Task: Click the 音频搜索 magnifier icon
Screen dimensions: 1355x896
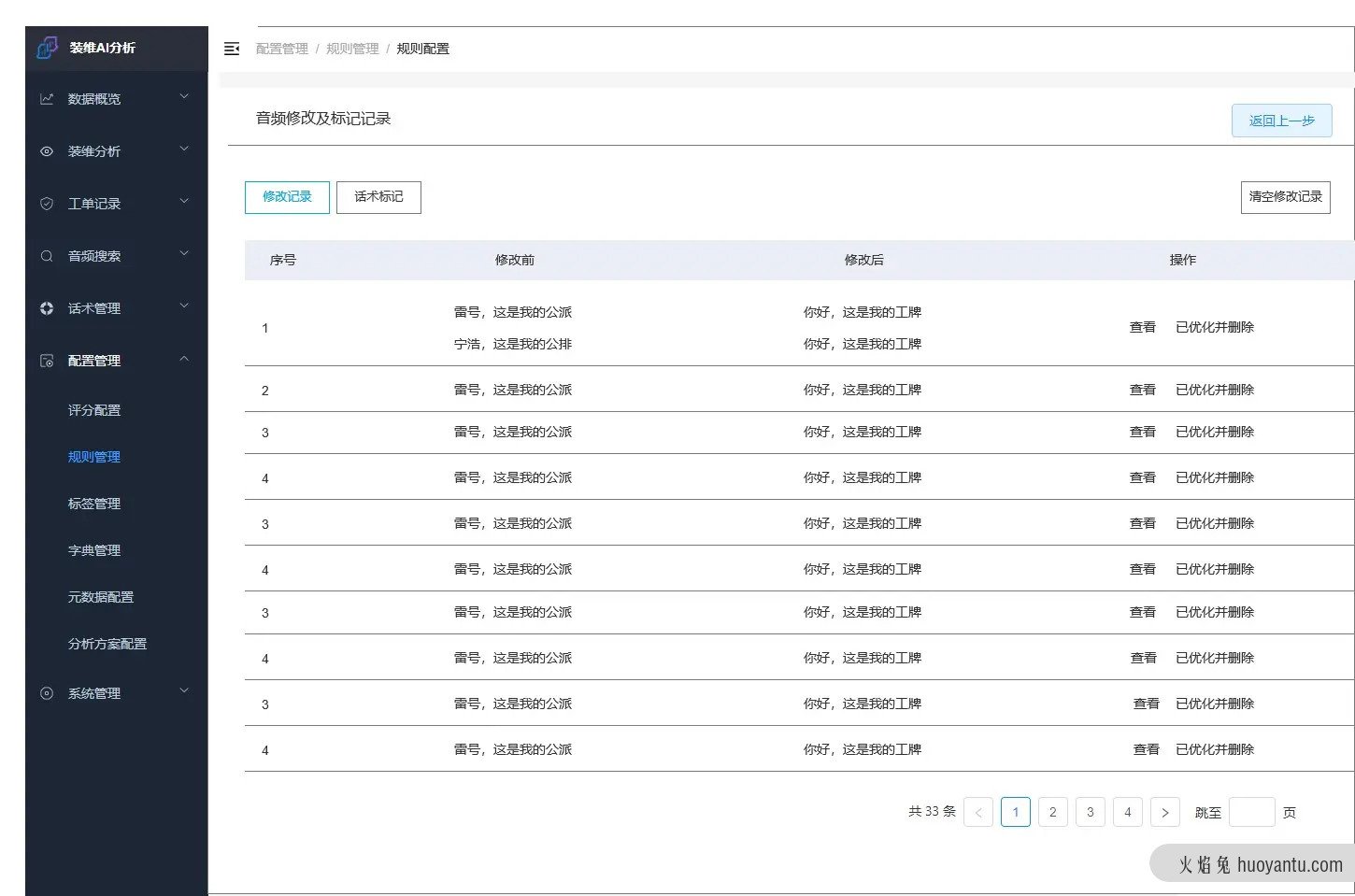Action: pos(47,256)
